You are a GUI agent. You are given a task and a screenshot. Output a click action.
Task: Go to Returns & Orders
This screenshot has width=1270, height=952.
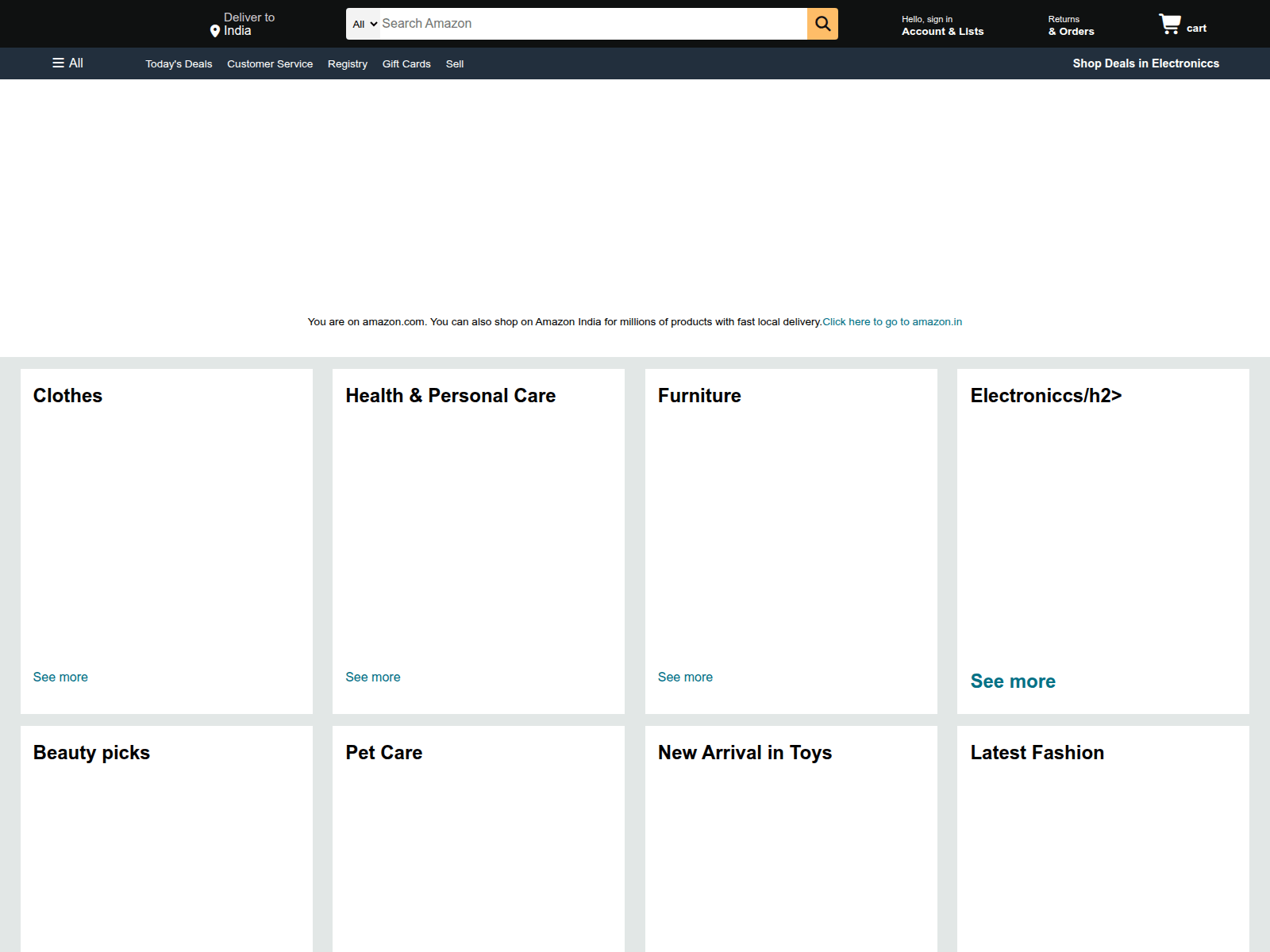click(x=1071, y=25)
